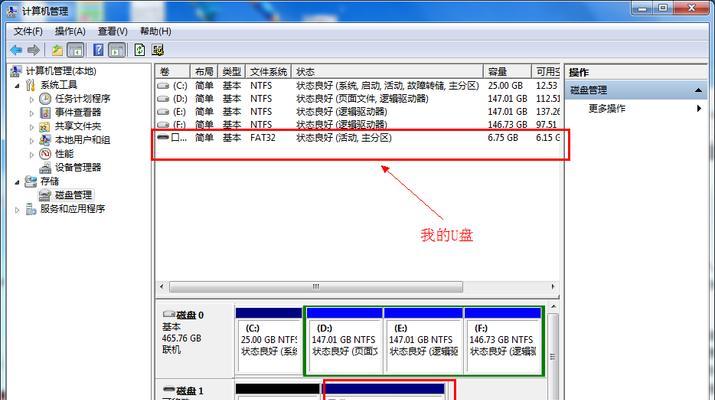Select the (C:) volume row in list
Image resolution: width=715 pixels, height=400 pixels.
[x=358, y=86]
